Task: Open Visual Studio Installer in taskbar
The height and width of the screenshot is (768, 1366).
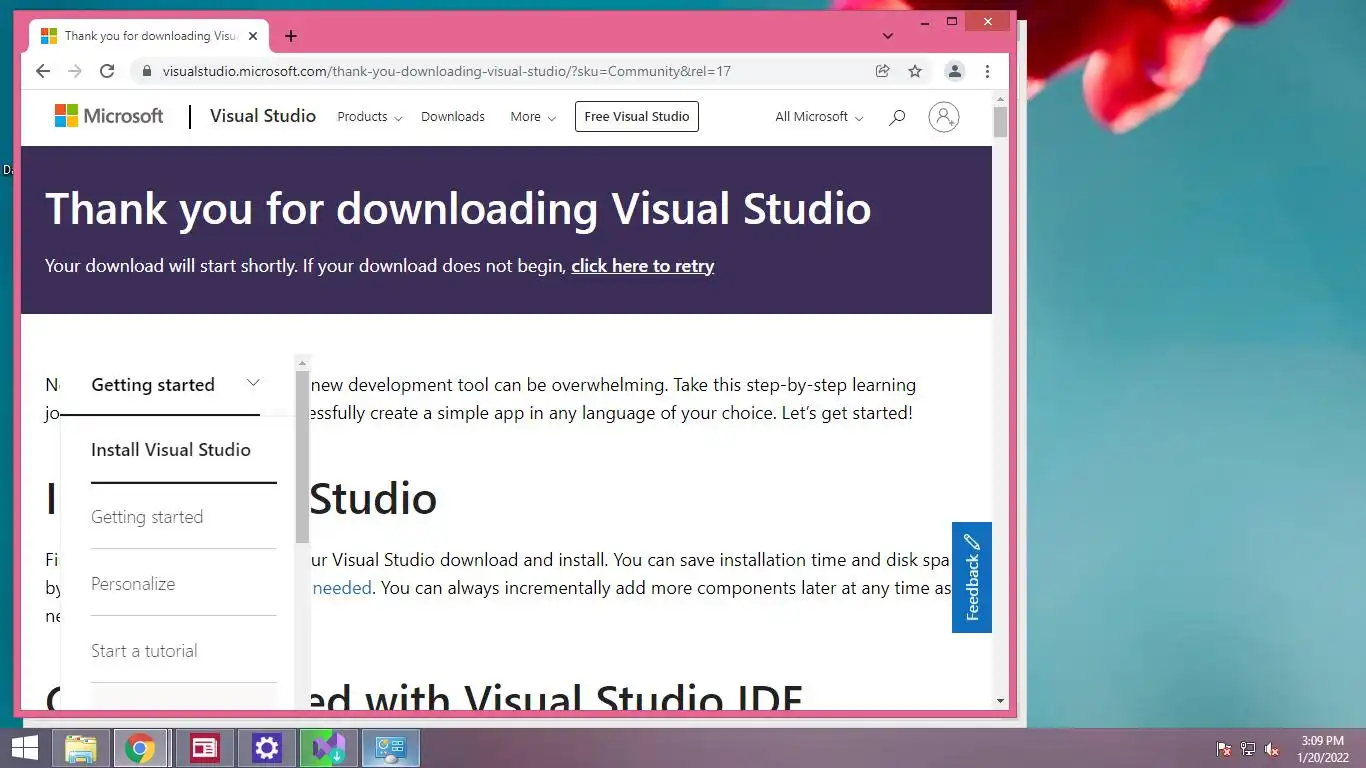Action: pyautogui.click(x=328, y=748)
